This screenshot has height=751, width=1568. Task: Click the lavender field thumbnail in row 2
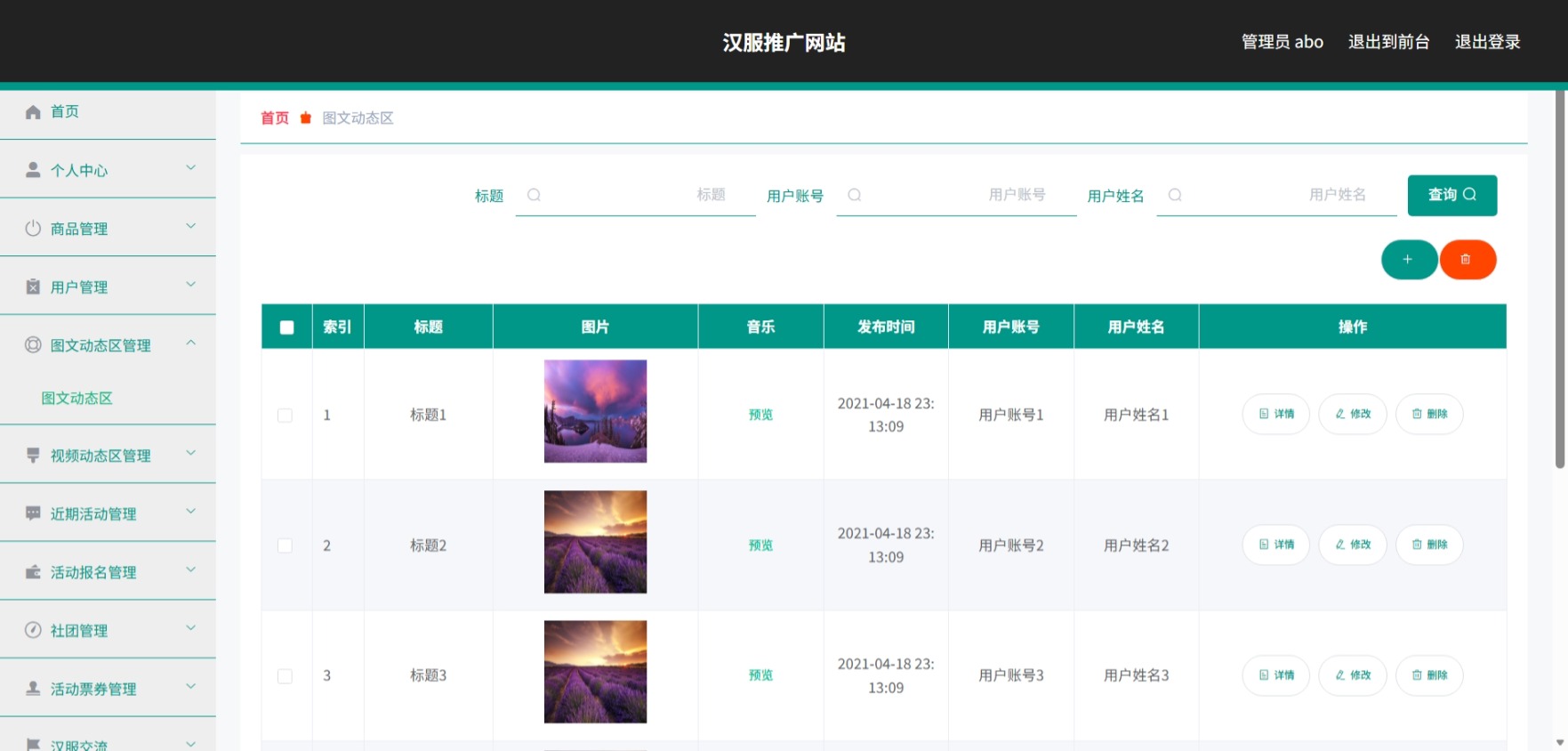(595, 542)
